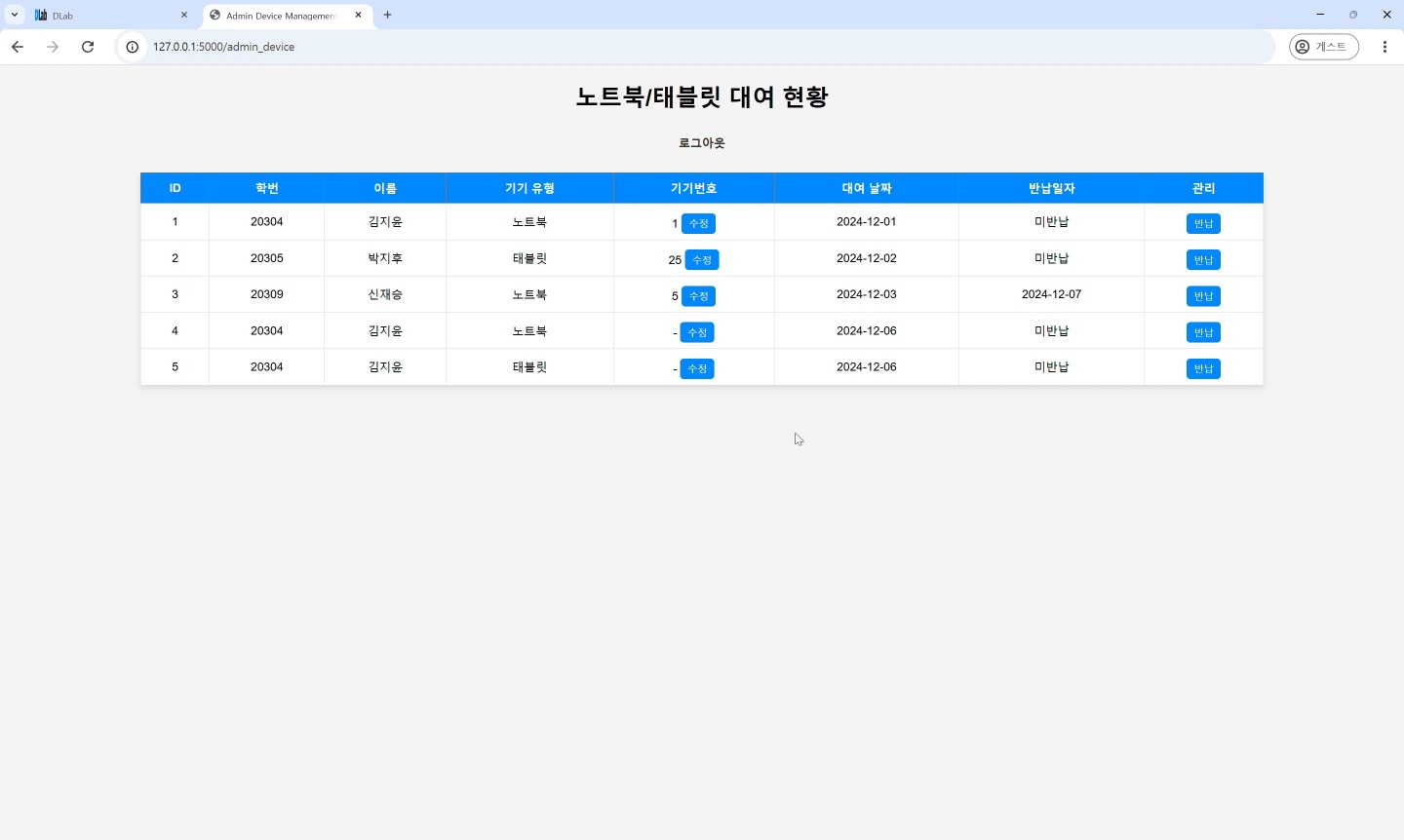The image size is (1404, 840).
Task: Select student number 20305
Action: coord(266,258)
